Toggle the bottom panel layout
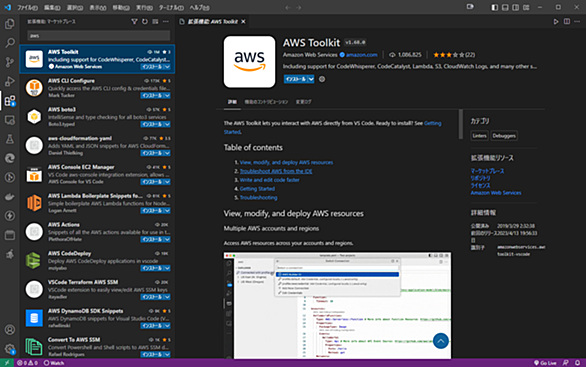586x367 pixels. coord(505,7)
